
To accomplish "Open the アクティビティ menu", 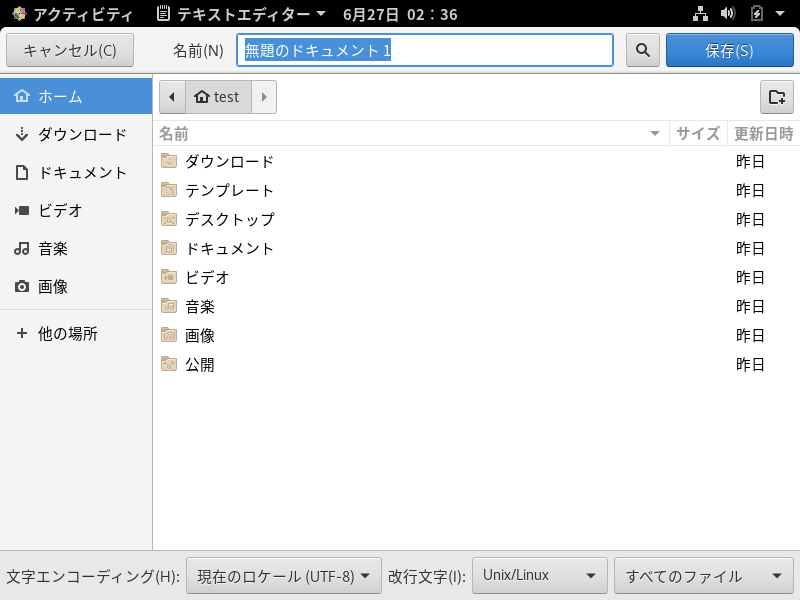I will point(65,14).
